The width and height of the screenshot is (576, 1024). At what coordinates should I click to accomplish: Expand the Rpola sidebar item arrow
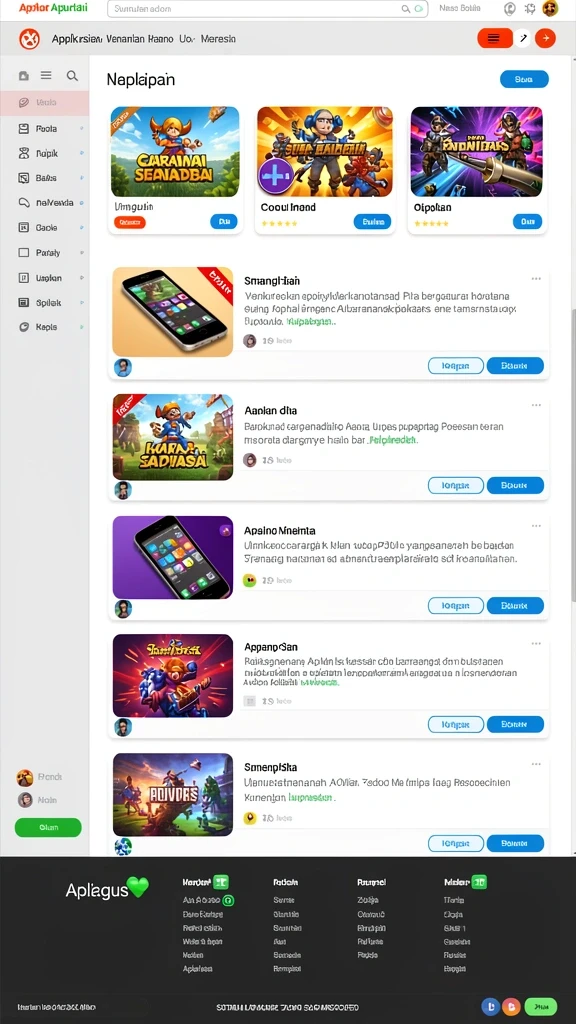click(82, 129)
